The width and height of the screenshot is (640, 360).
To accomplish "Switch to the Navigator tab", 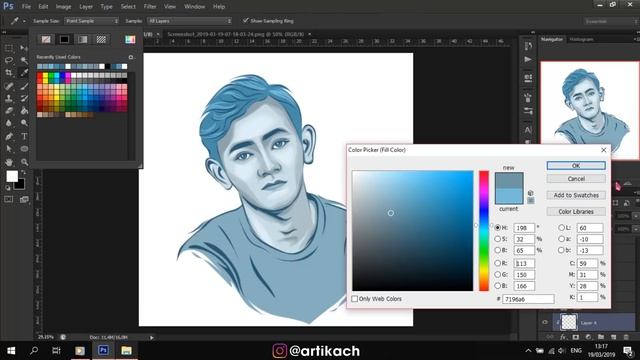I will pos(552,39).
